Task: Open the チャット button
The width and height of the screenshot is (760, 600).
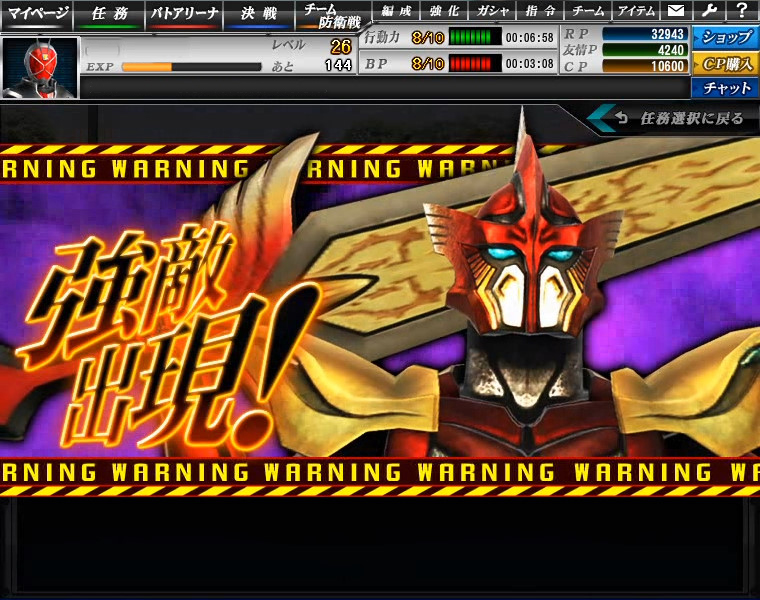Action: [x=726, y=88]
